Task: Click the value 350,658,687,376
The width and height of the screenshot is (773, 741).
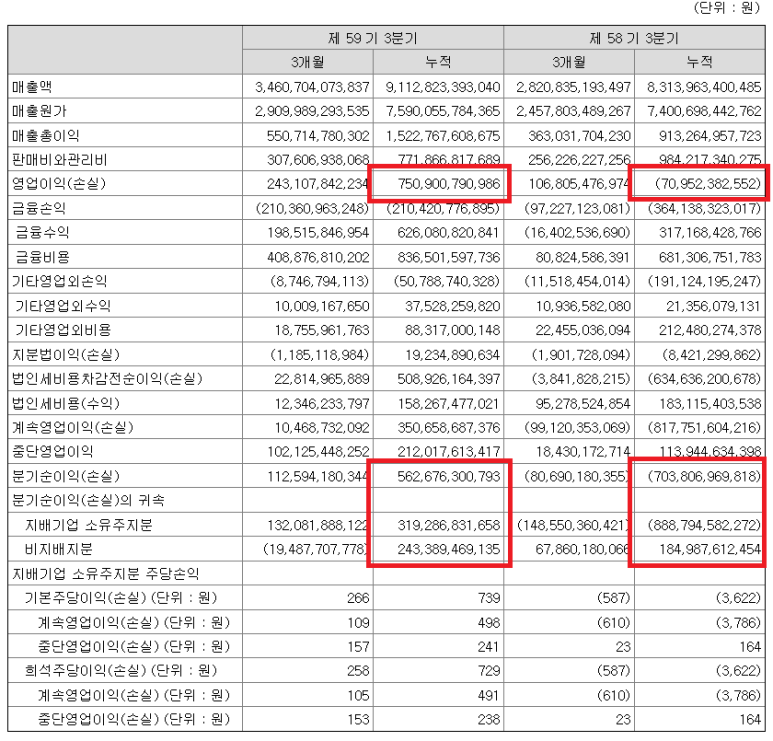Action: pos(449,427)
